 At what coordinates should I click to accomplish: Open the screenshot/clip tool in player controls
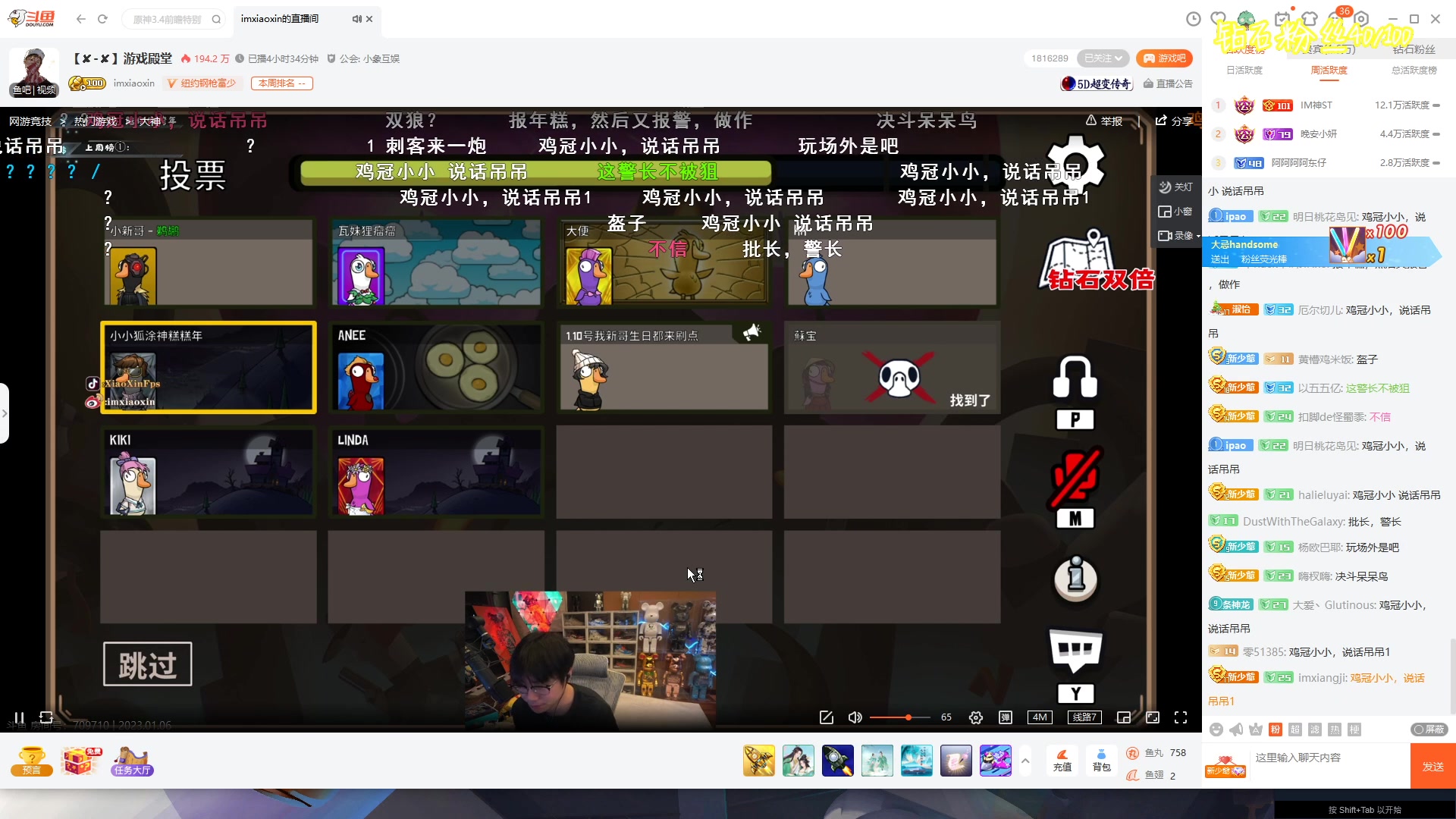click(826, 717)
